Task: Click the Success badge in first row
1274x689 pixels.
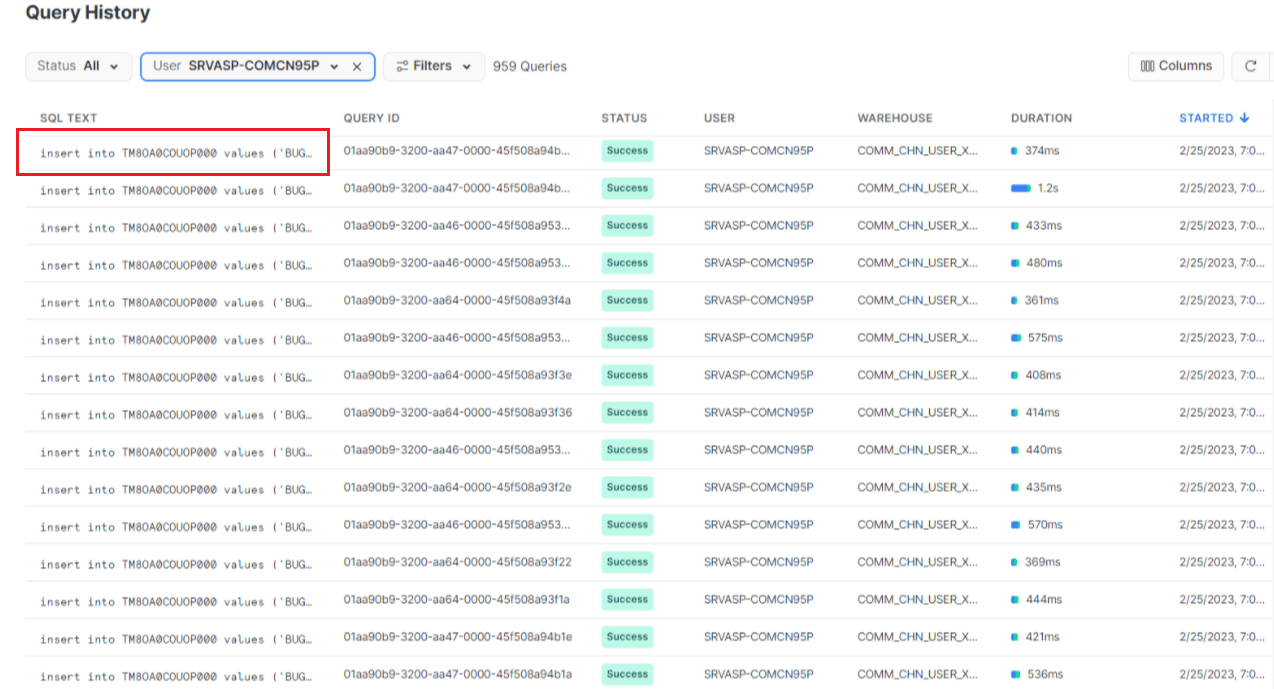Action: click(627, 151)
